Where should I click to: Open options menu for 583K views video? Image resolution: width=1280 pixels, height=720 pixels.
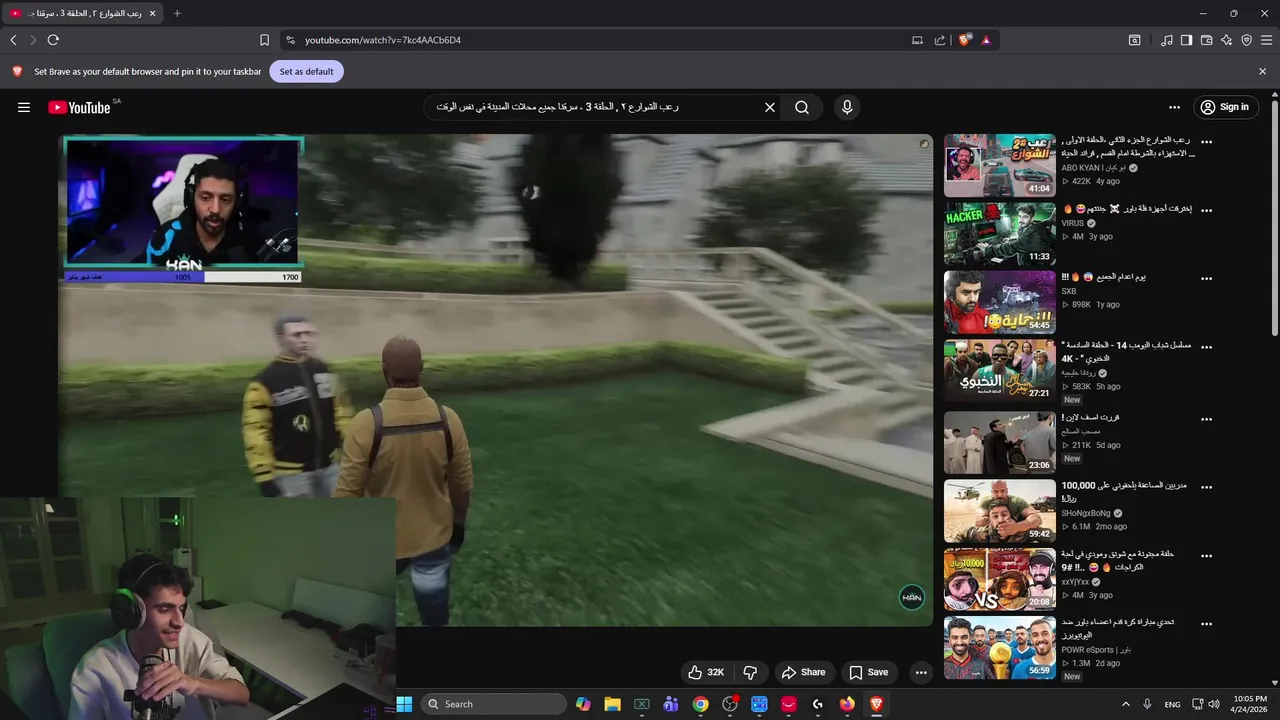(1206, 347)
